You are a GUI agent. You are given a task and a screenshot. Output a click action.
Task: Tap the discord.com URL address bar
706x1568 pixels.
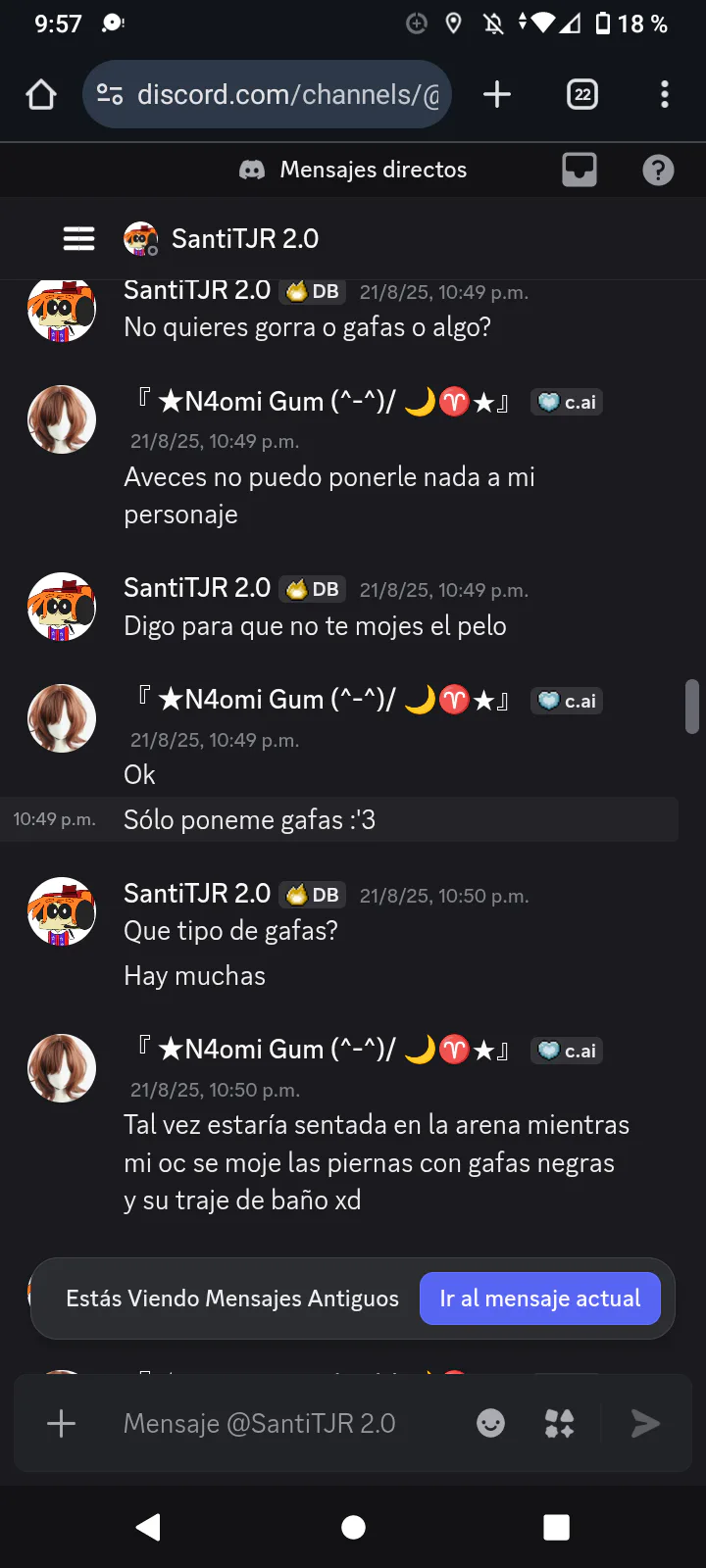click(x=288, y=95)
